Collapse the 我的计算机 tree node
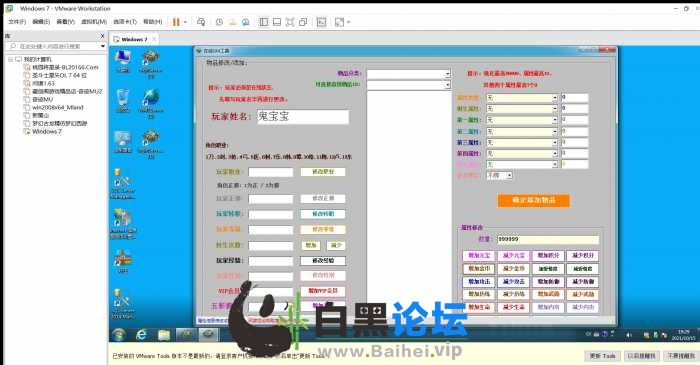Image resolution: width=700 pixels, height=365 pixels. click(11, 59)
